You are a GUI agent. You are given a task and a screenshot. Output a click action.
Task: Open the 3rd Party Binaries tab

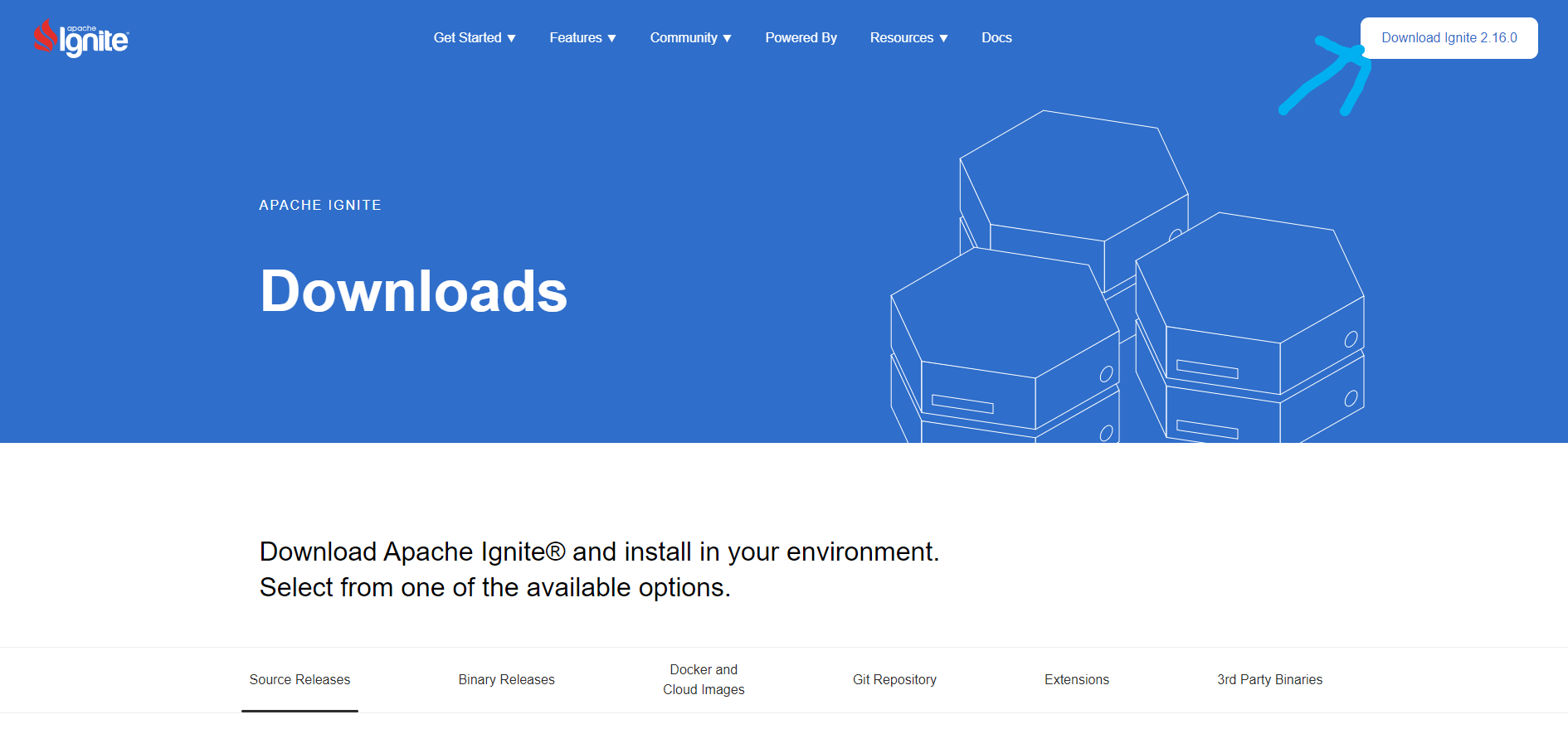pos(1269,680)
